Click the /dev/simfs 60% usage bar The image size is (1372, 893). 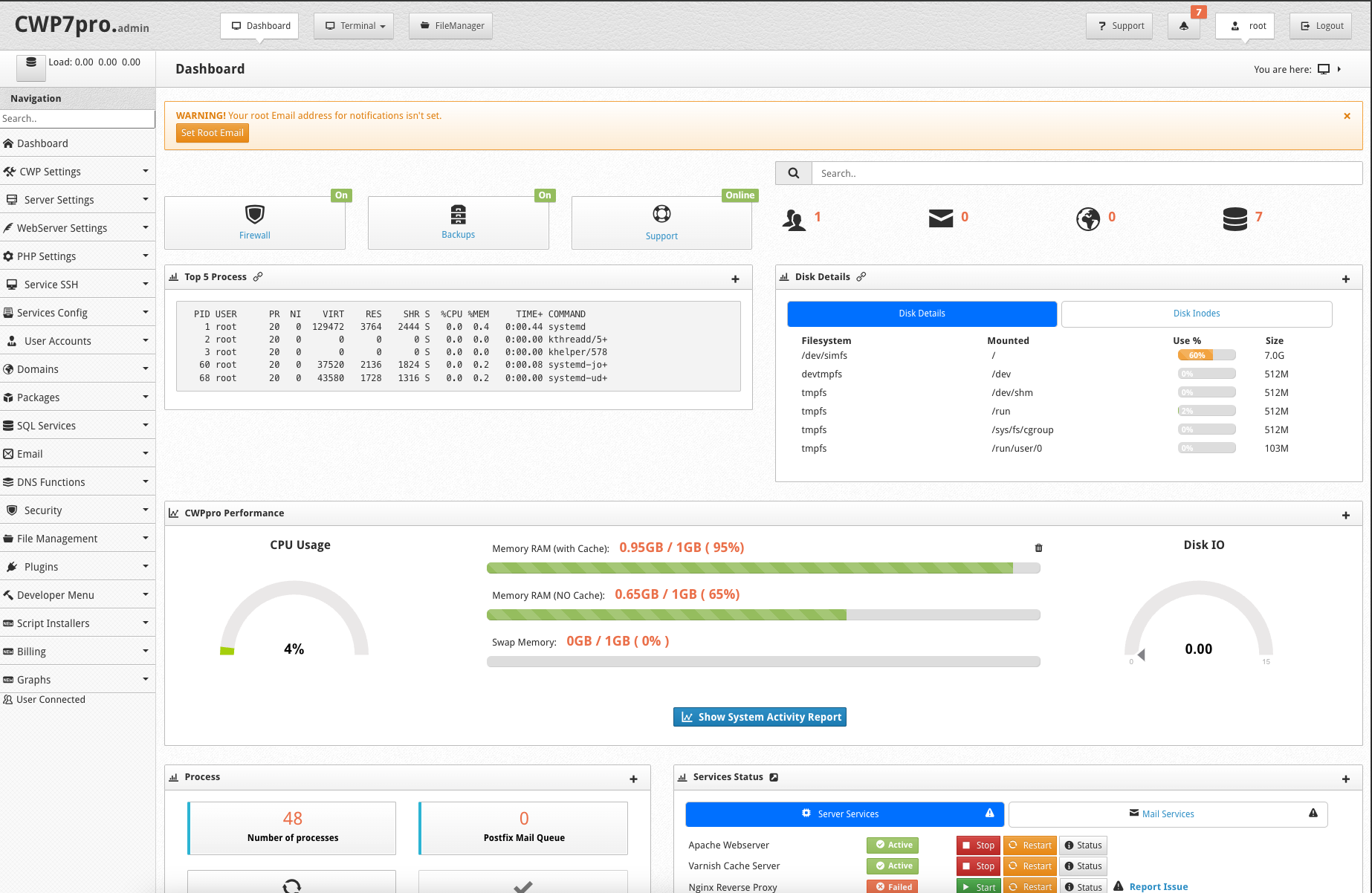coord(1206,355)
